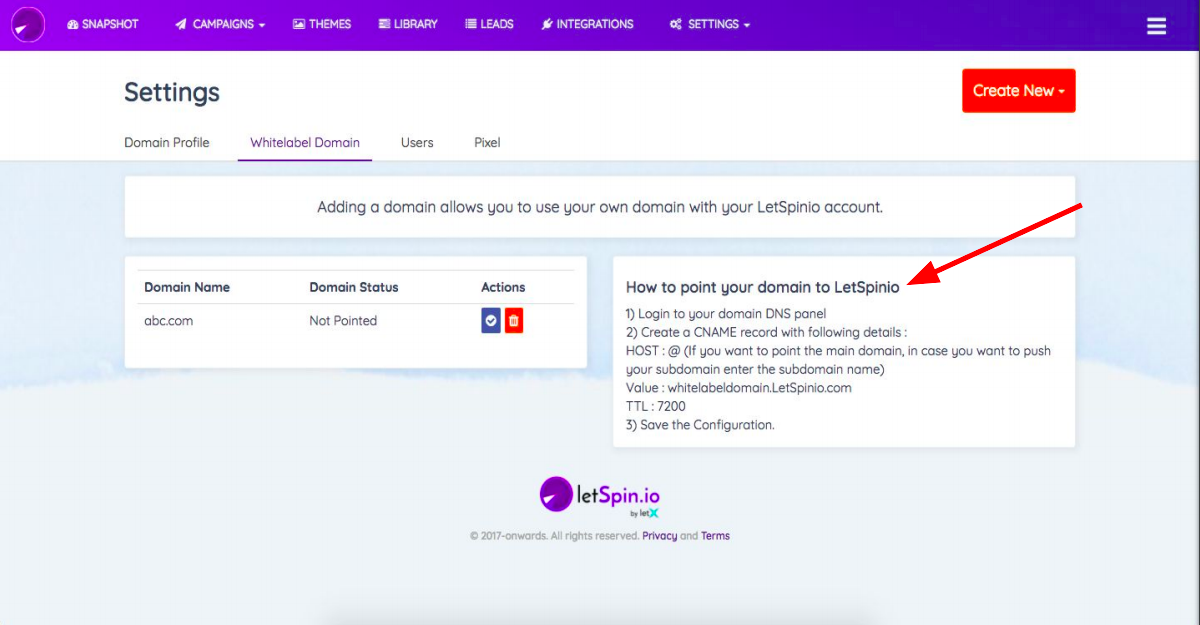Click the 'How to point your domain' heading
Image resolution: width=1200 pixels, height=625 pixels.
762,287
